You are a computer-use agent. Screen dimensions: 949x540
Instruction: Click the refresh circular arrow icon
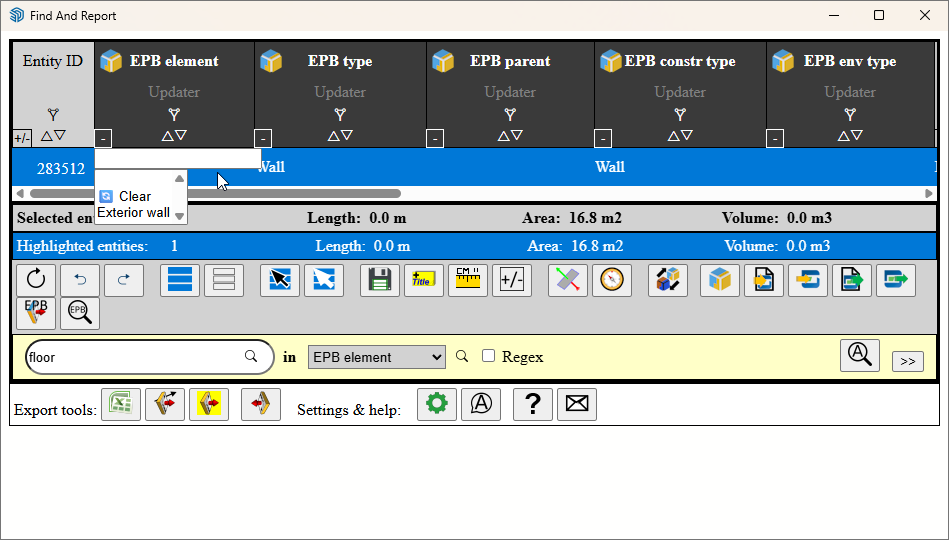coord(36,280)
